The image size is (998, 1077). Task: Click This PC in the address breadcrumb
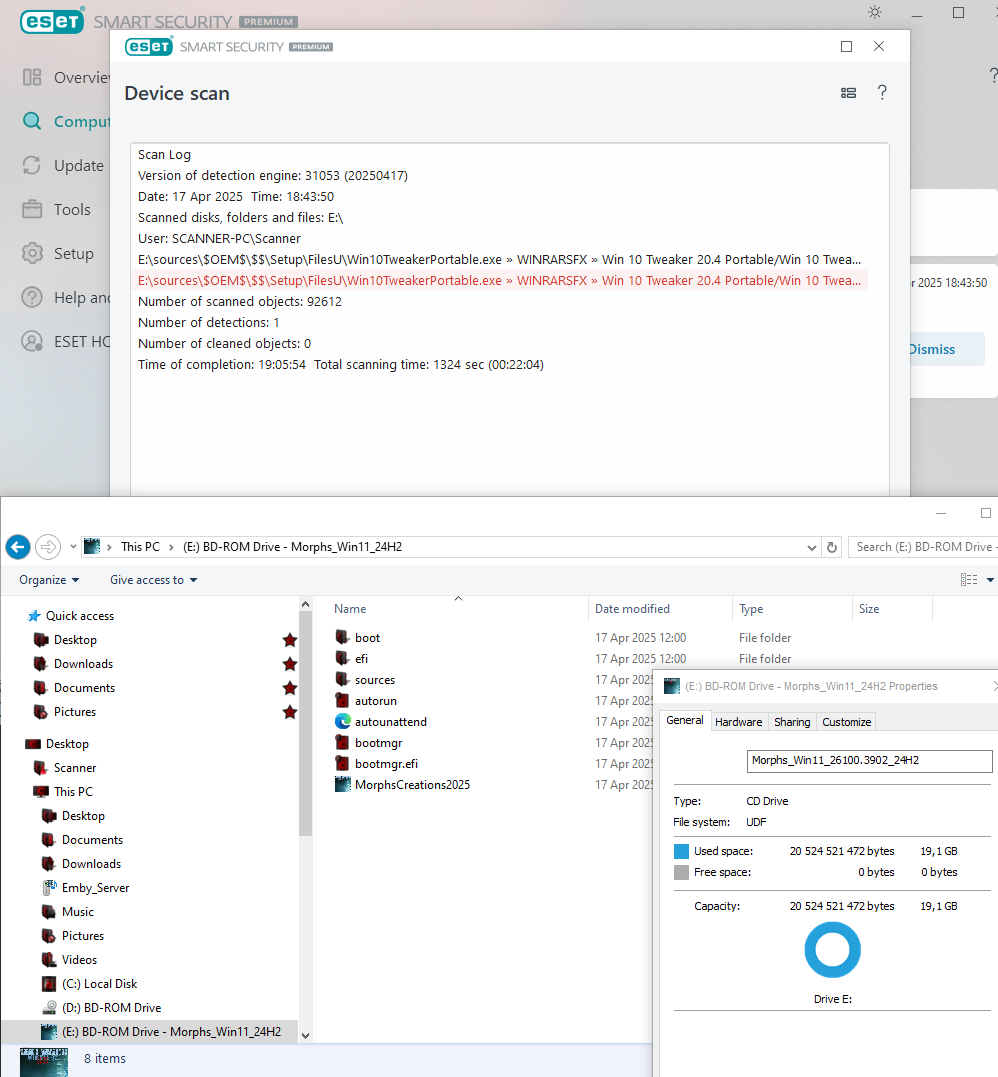tap(140, 547)
